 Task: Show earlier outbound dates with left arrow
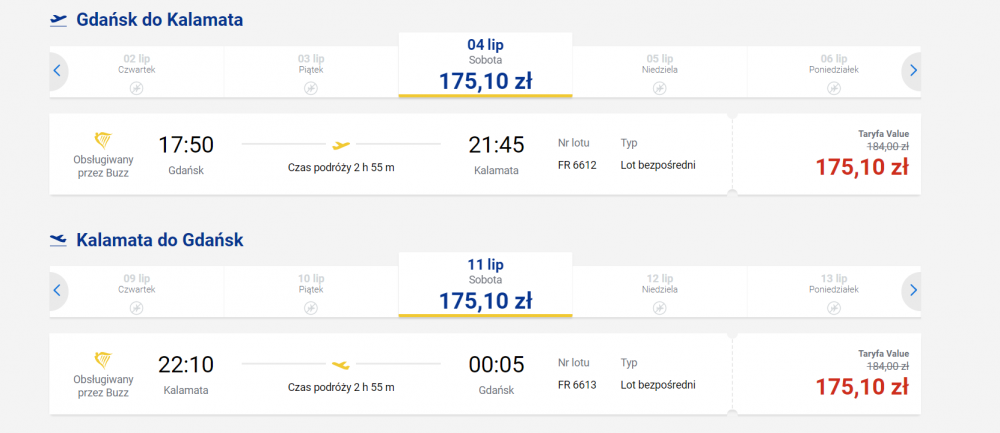tap(57, 71)
